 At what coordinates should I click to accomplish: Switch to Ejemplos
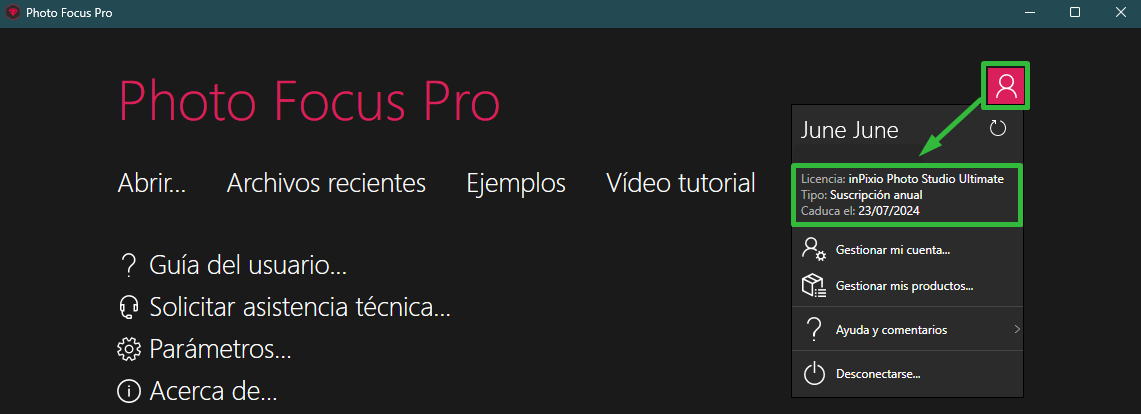(516, 183)
